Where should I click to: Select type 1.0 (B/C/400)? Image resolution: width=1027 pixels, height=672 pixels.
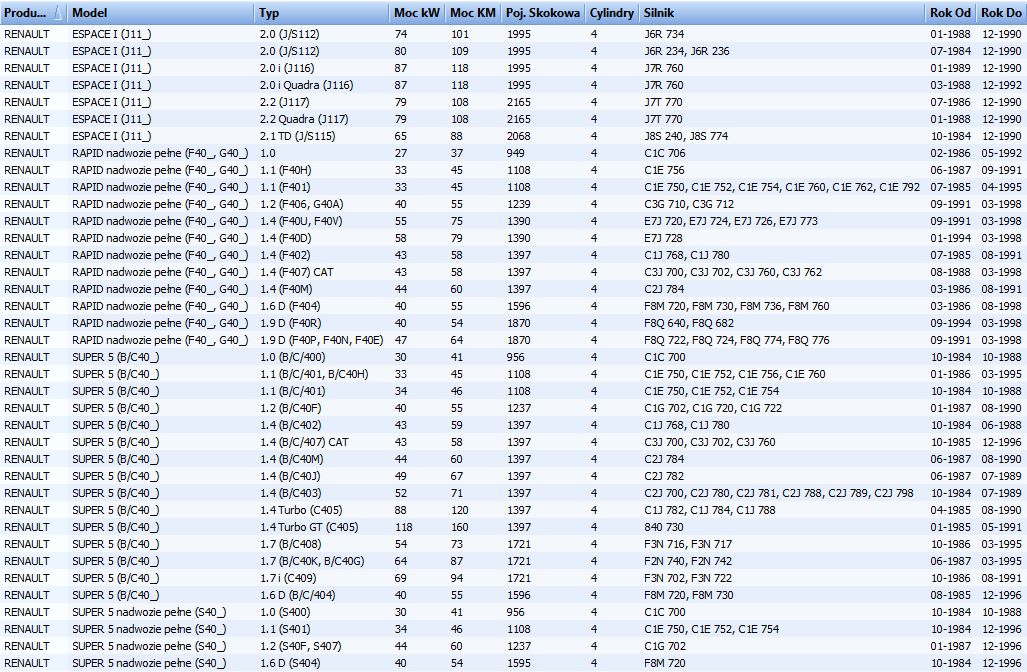(x=292, y=358)
